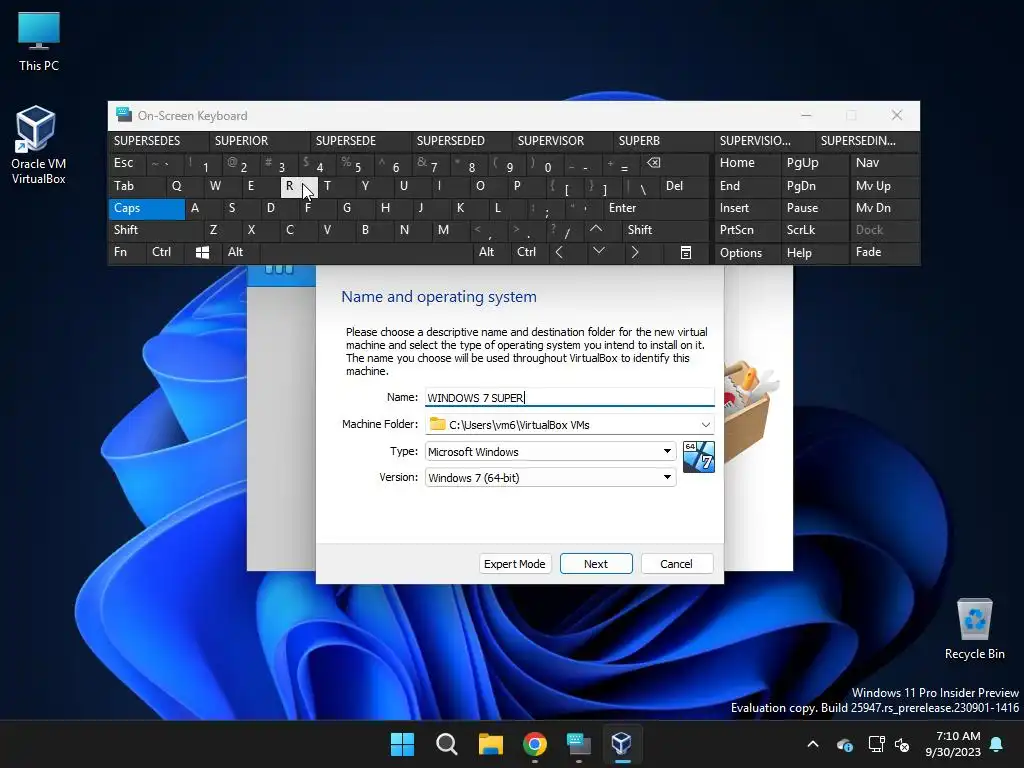Click the Fade key on On-Screen Keyboard
Viewport: 1024px width, 768px height.
(884, 252)
